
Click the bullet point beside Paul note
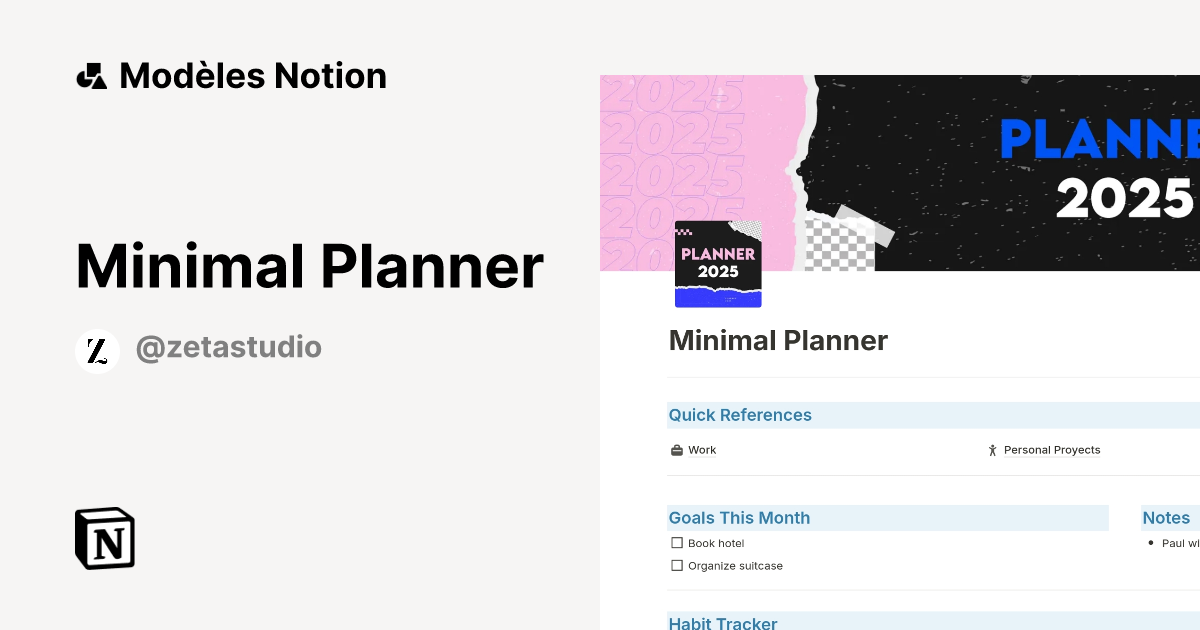click(1150, 543)
